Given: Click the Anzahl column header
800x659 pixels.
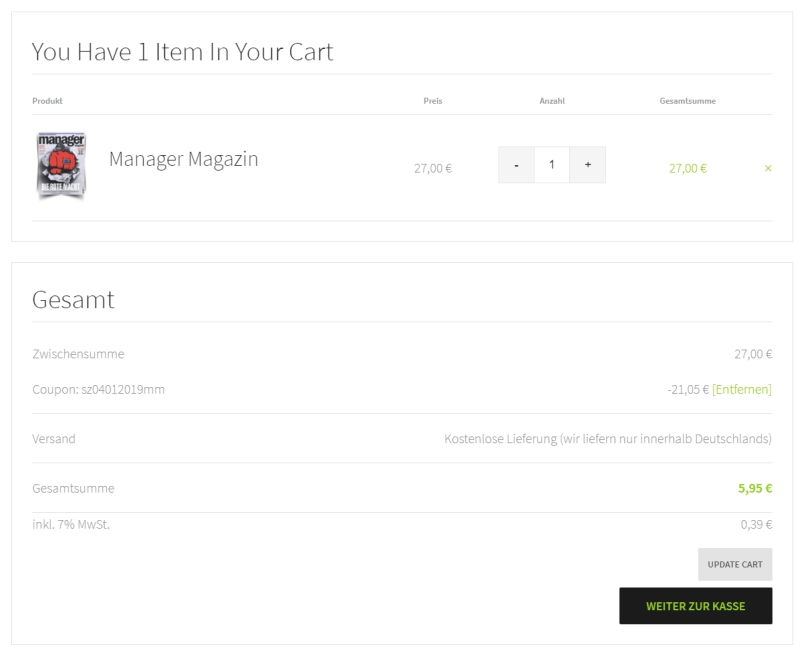Looking at the screenshot, I should pos(552,101).
